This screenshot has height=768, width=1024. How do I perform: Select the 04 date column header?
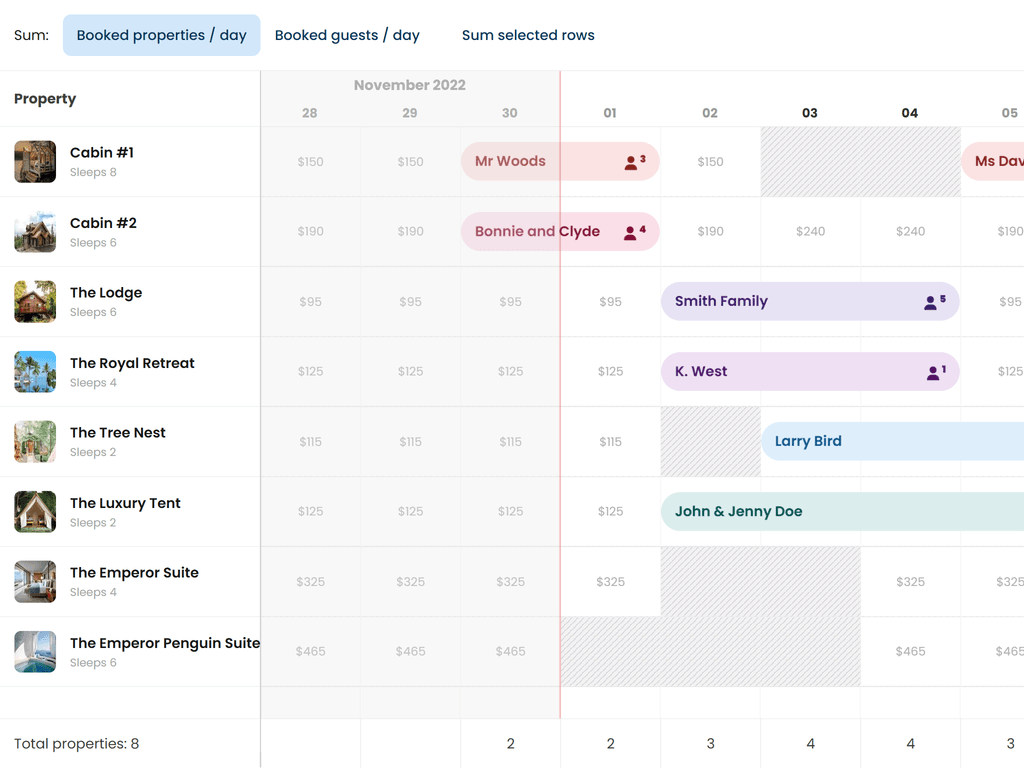coord(910,113)
